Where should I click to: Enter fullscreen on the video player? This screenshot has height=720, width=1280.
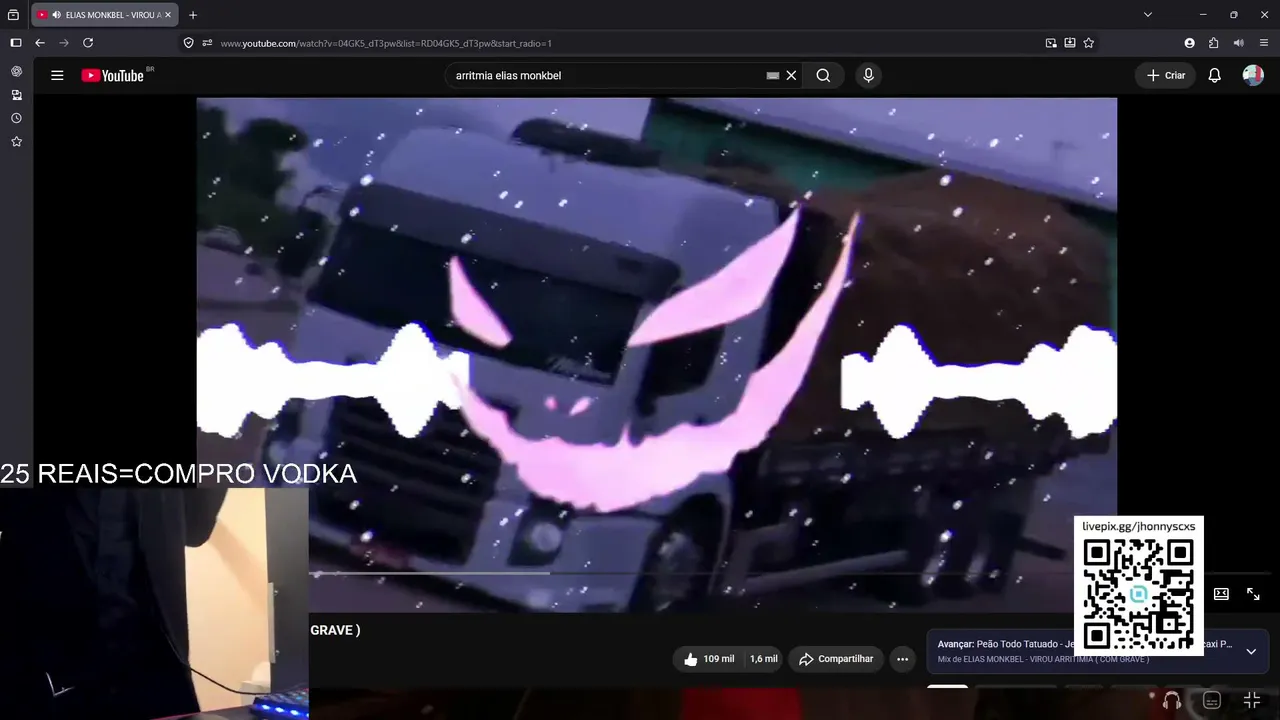[1253, 594]
